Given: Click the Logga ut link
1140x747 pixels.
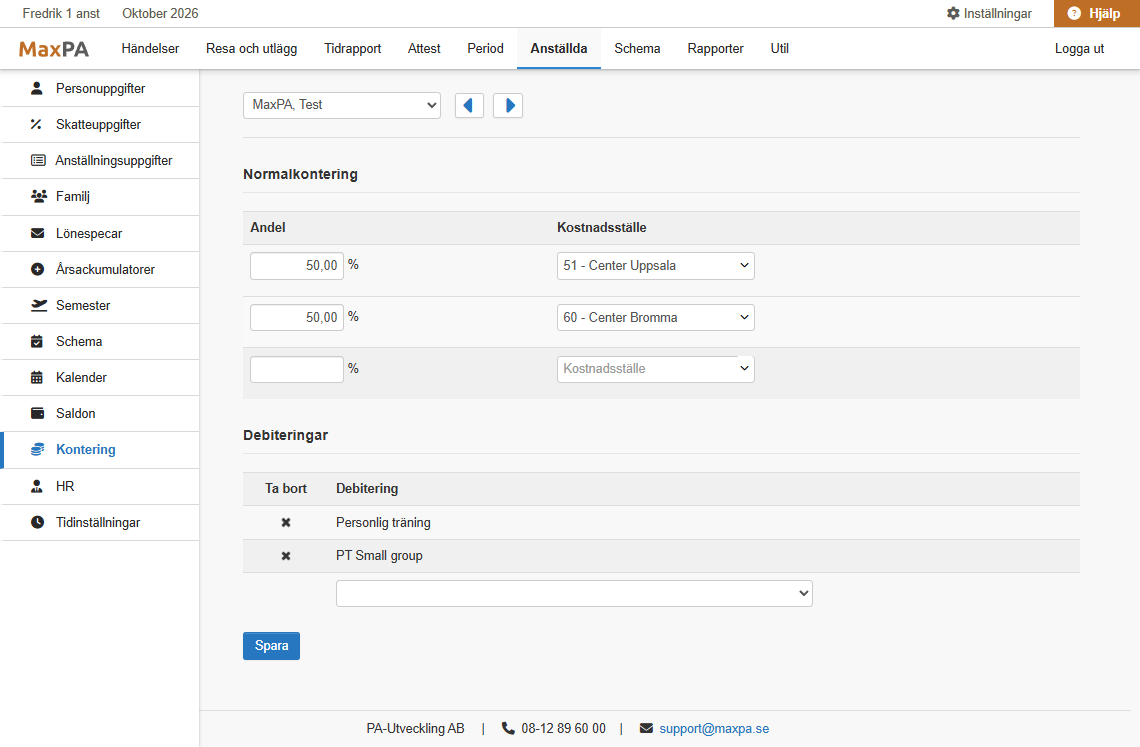Looking at the screenshot, I should [1079, 49].
